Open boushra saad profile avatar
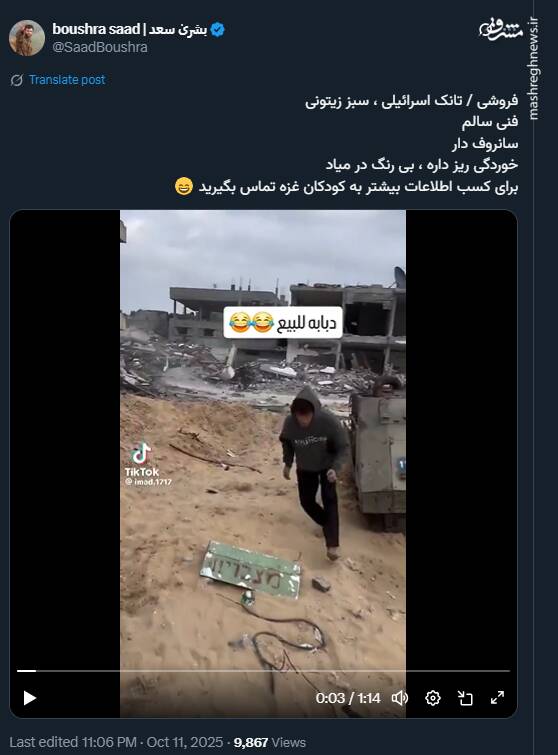 click(26, 38)
